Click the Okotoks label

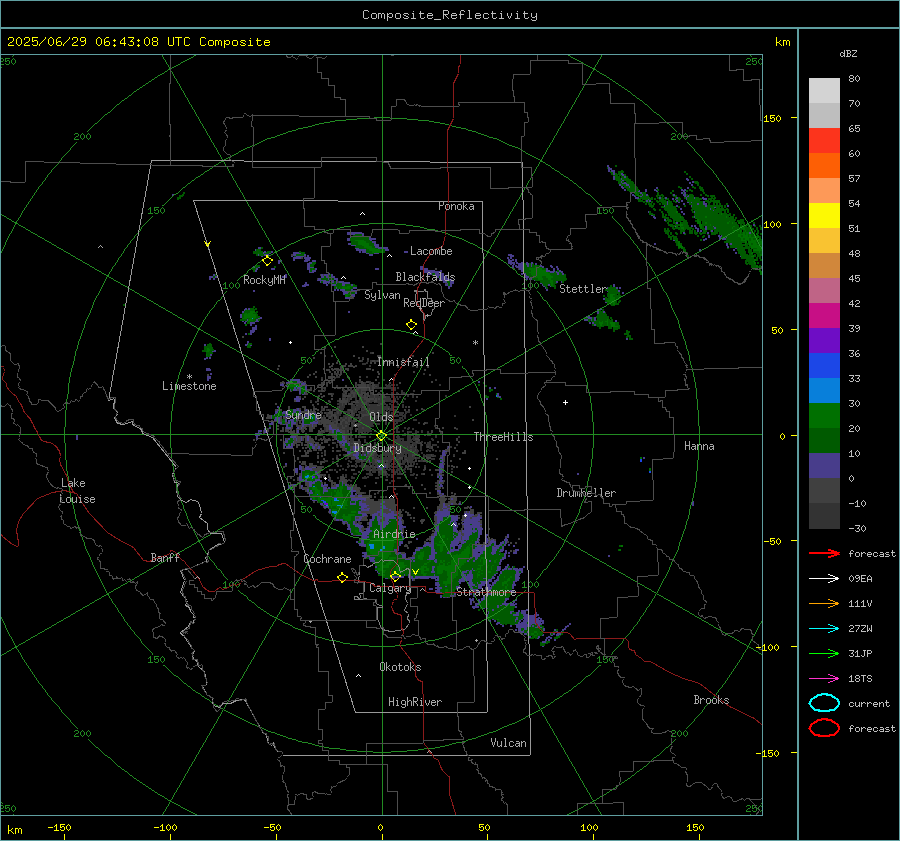coord(400,667)
